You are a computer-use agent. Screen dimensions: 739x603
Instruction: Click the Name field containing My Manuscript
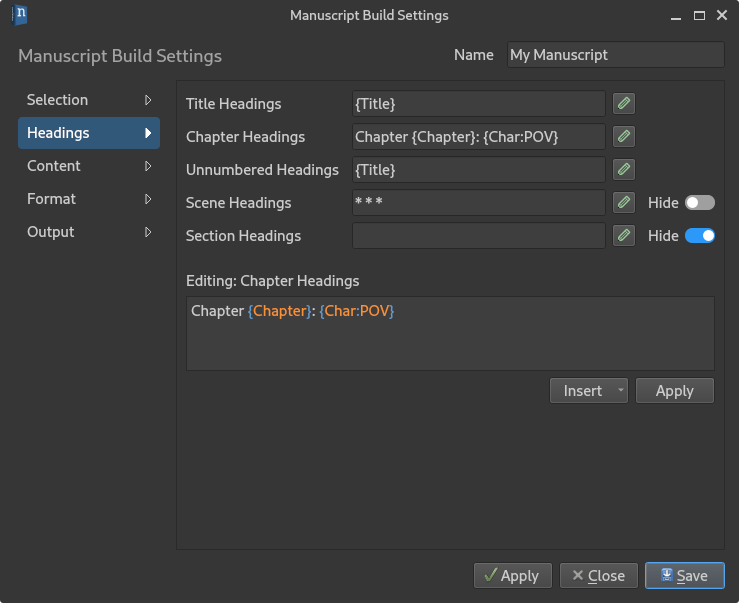[616, 55]
